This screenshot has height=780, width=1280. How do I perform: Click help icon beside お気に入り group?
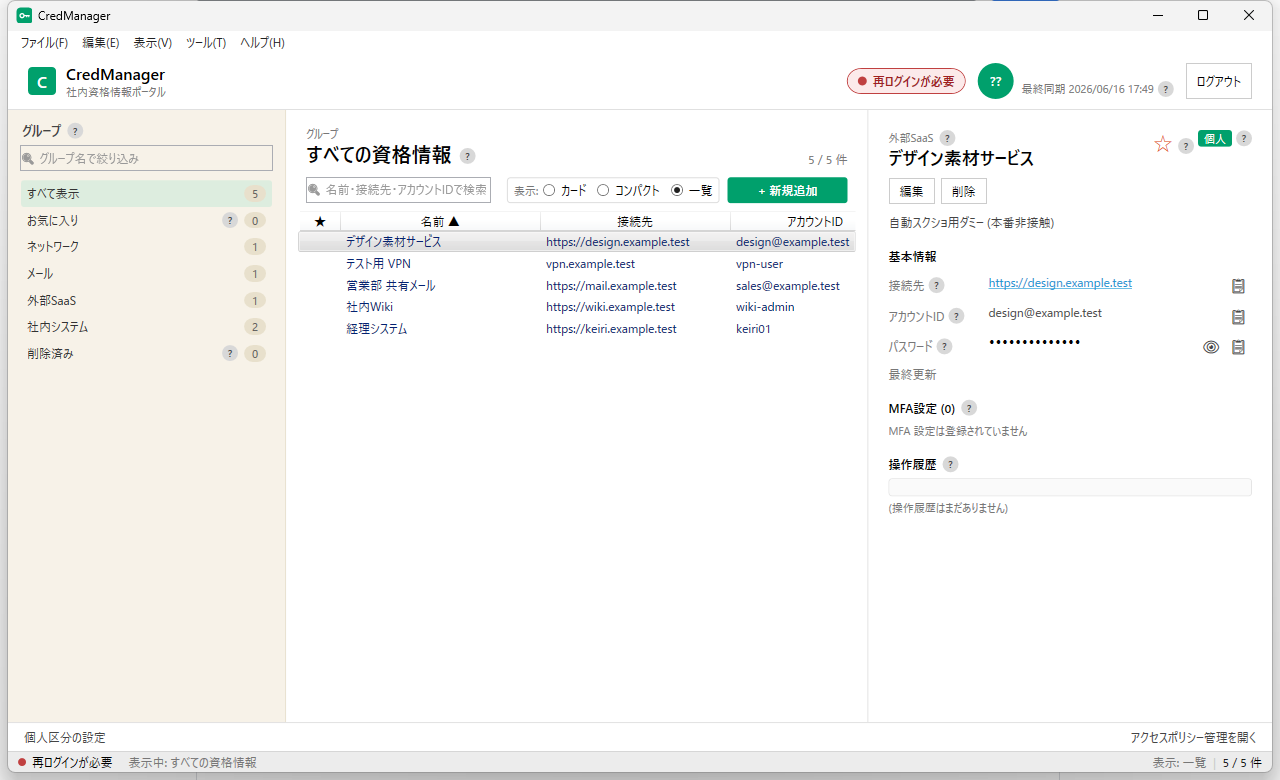(230, 220)
